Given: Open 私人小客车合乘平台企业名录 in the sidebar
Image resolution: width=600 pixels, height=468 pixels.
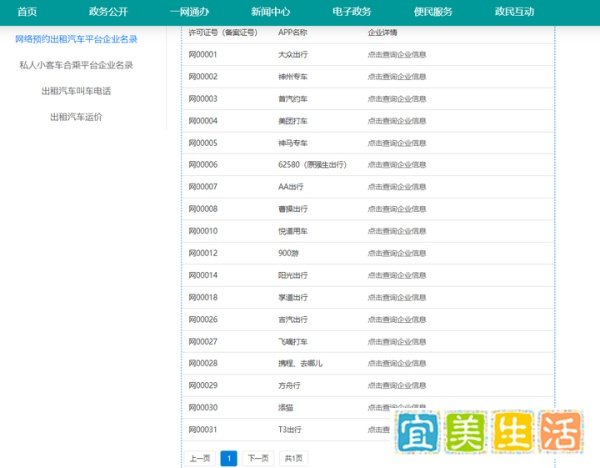Looking at the screenshot, I should tap(76, 65).
